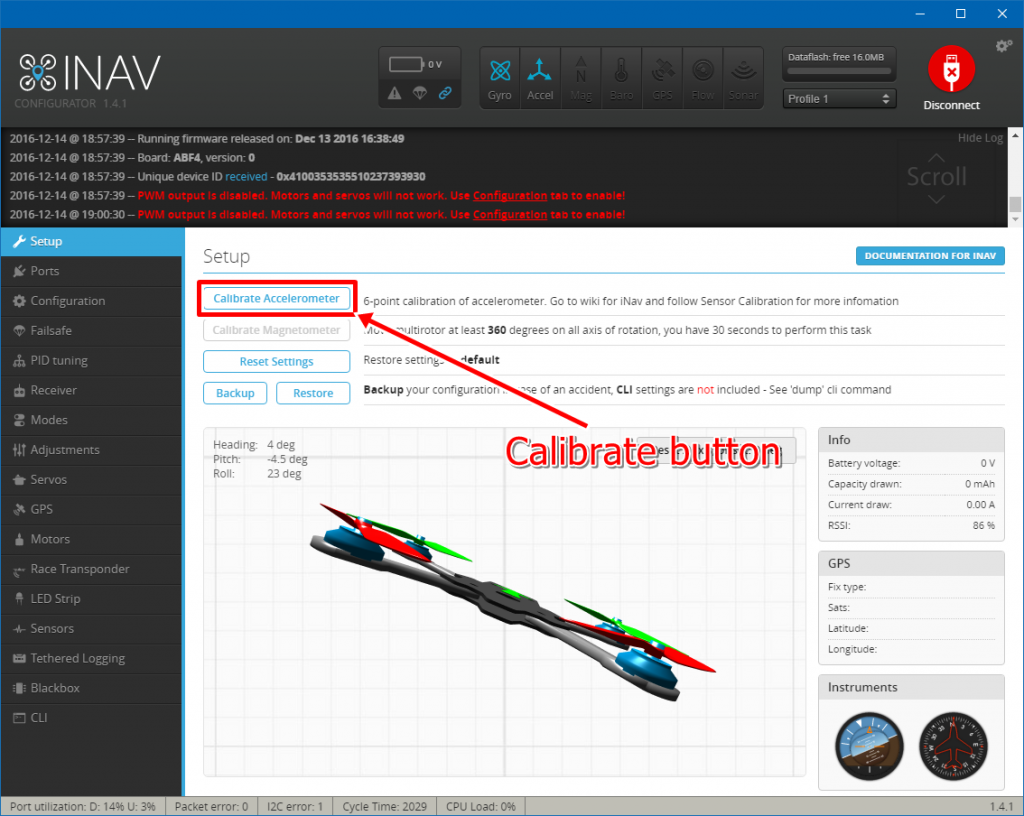Open Documentation for INAV

point(930,256)
